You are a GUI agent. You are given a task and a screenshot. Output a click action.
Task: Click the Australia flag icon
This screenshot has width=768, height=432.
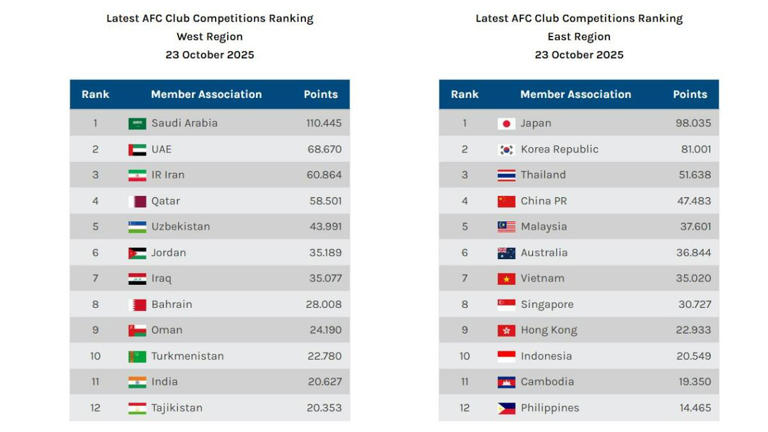click(506, 253)
